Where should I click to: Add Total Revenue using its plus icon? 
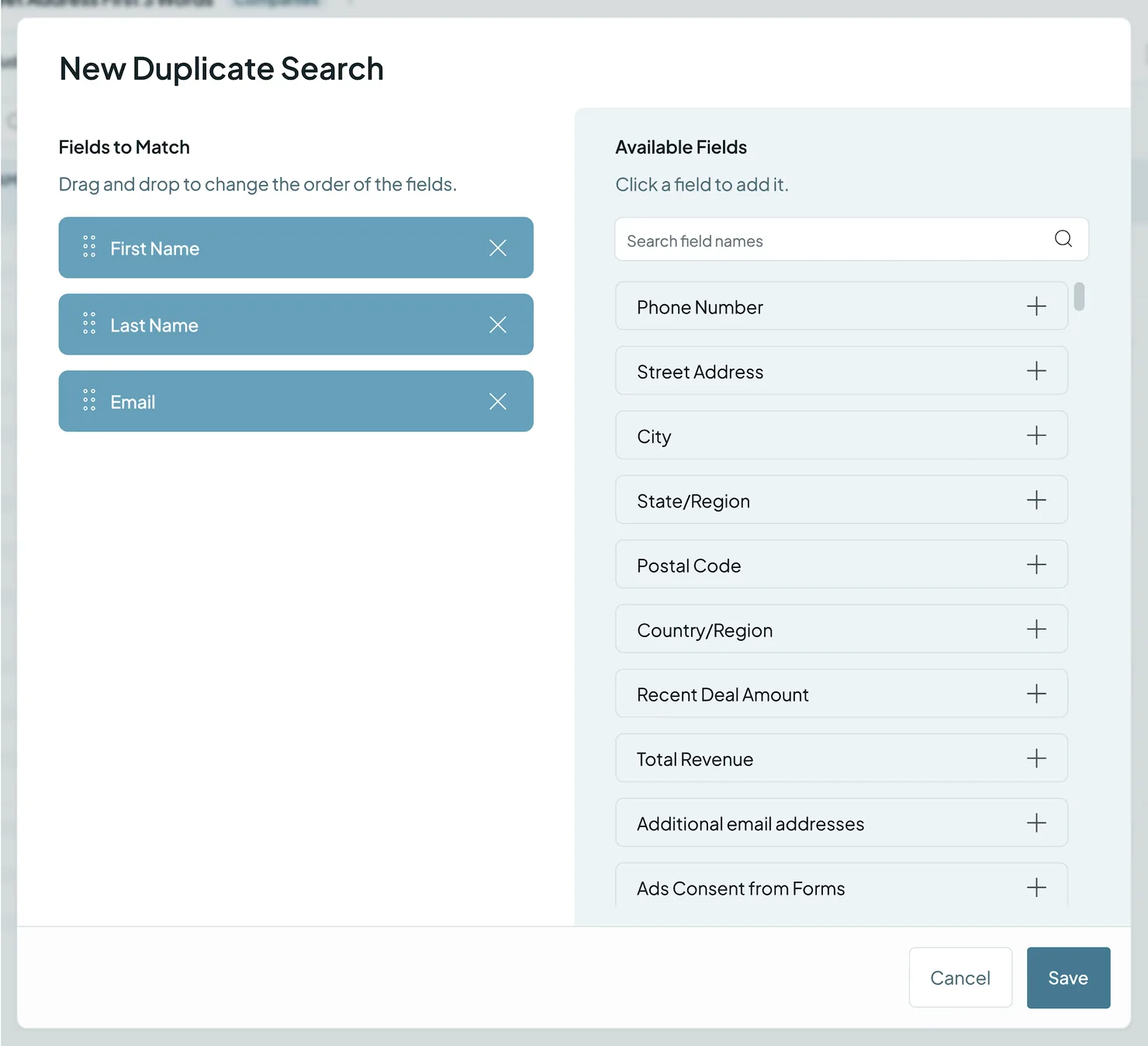click(1036, 758)
